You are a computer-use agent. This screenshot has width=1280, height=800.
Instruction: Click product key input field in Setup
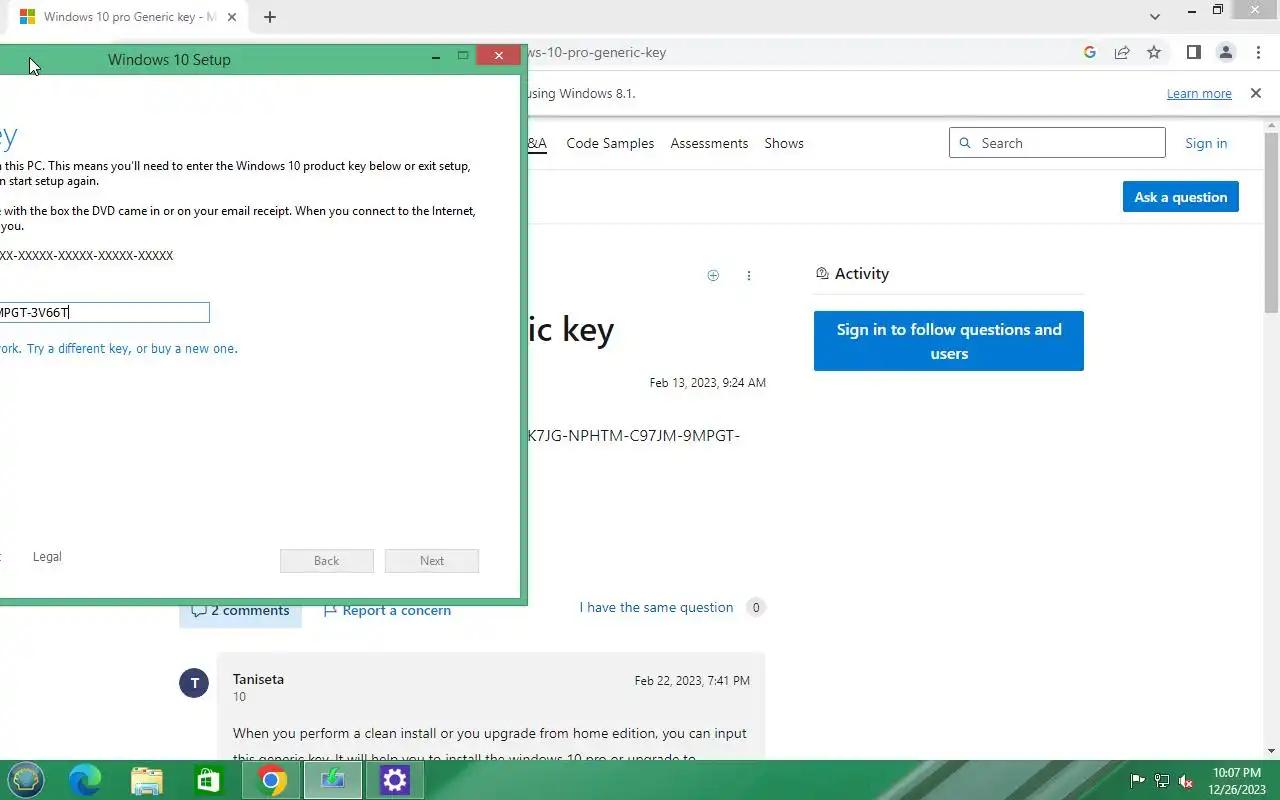pyautogui.click(x=104, y=313)
